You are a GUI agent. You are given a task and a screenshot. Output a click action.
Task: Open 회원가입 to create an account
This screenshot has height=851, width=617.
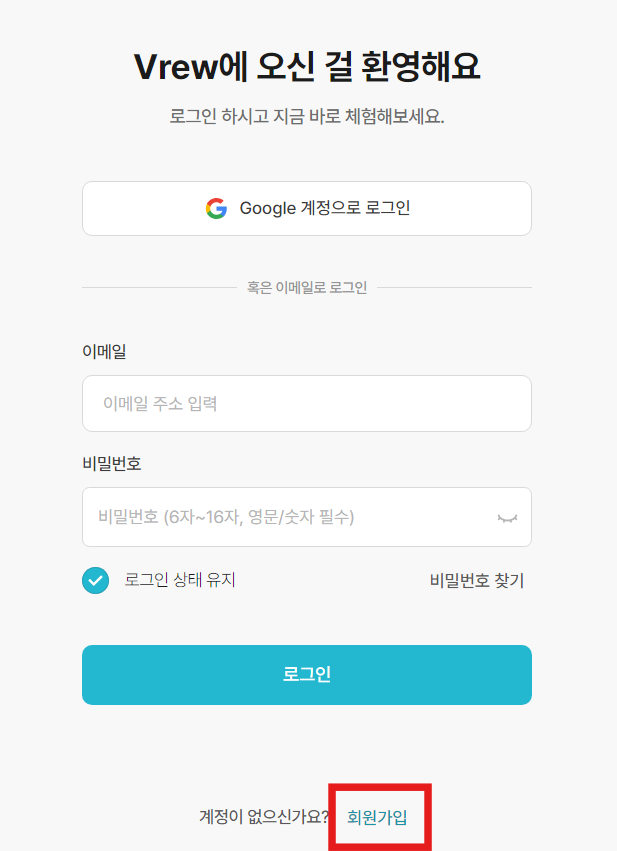point(380,817)
